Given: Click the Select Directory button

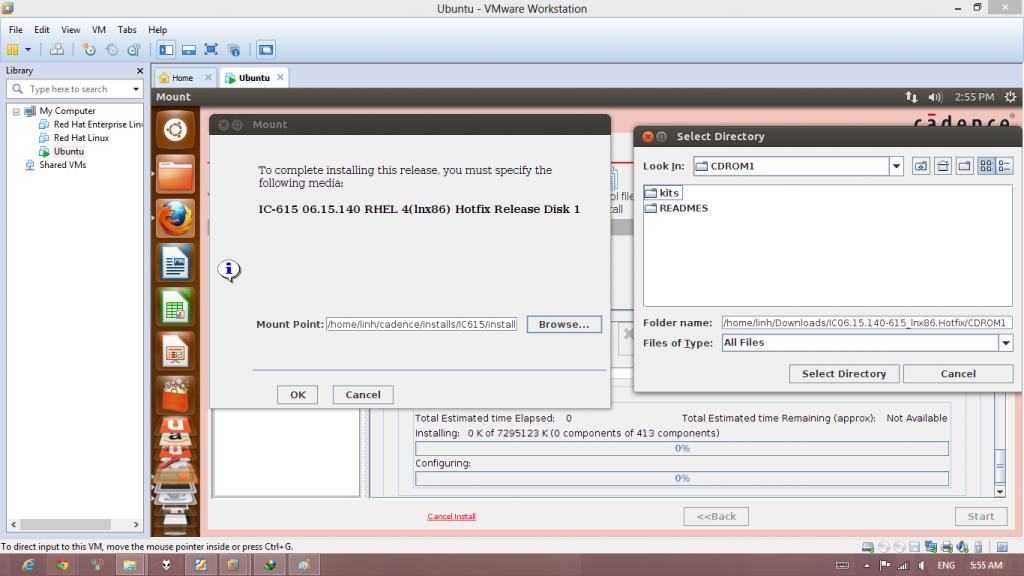Looking at the screenshot, I should tap(844, 374).
